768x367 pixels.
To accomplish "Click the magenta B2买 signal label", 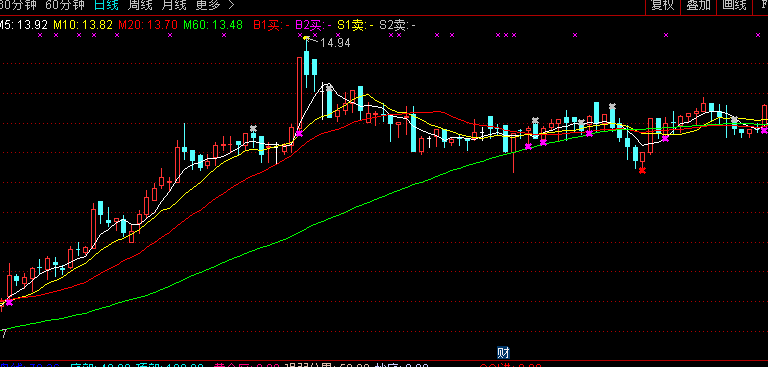I will pyautogui.click(x=313, y=24).
